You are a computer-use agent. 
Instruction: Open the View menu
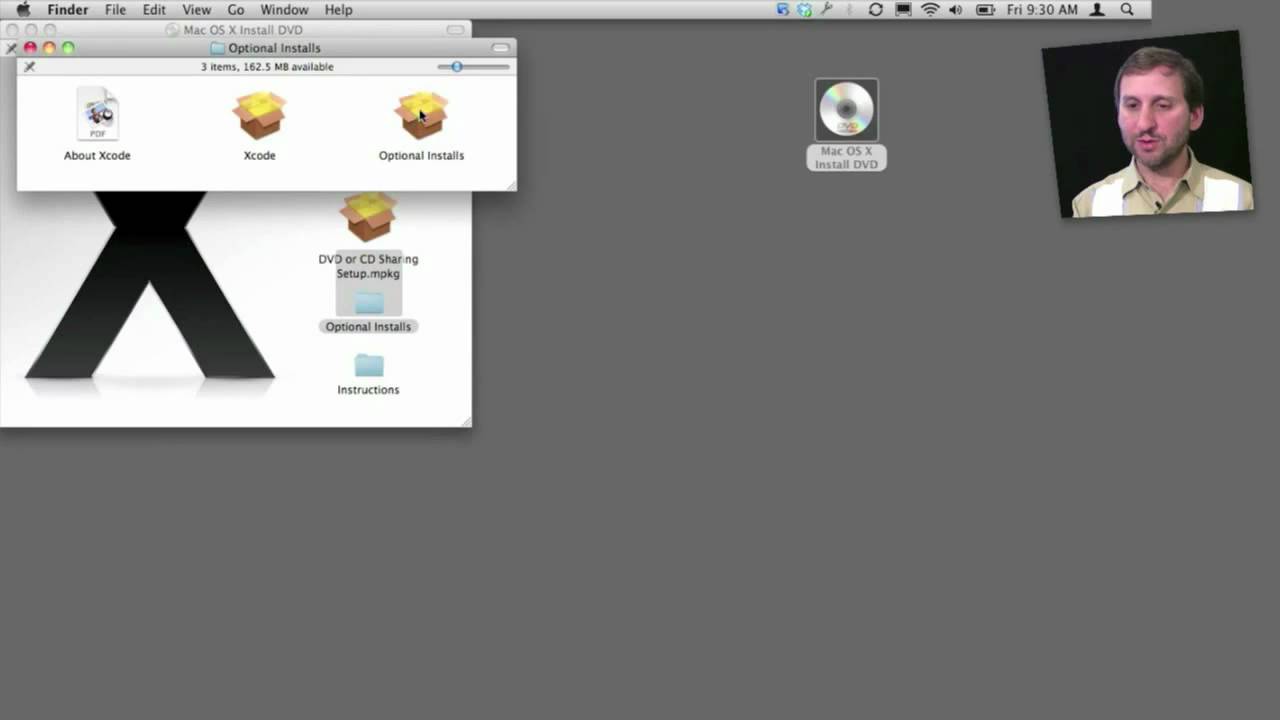[x=196, y=10]
